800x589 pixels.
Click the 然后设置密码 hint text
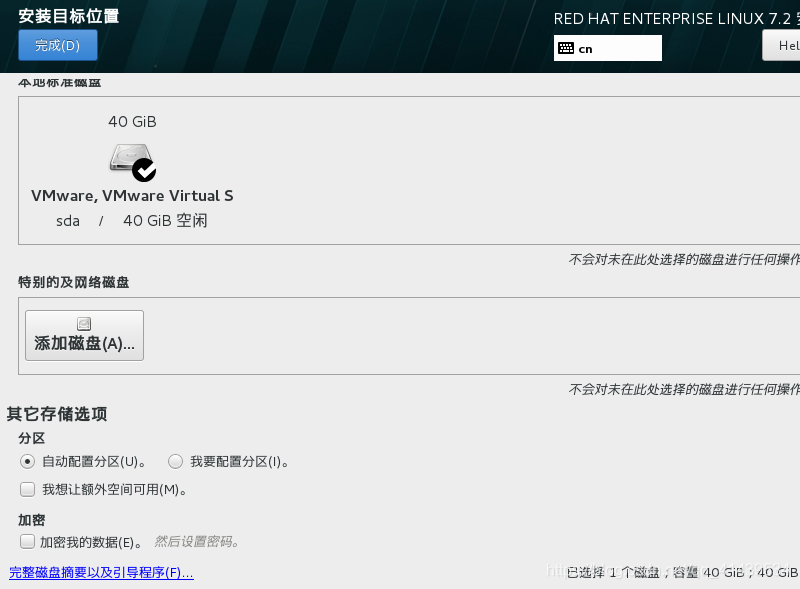tap(196, 542)
